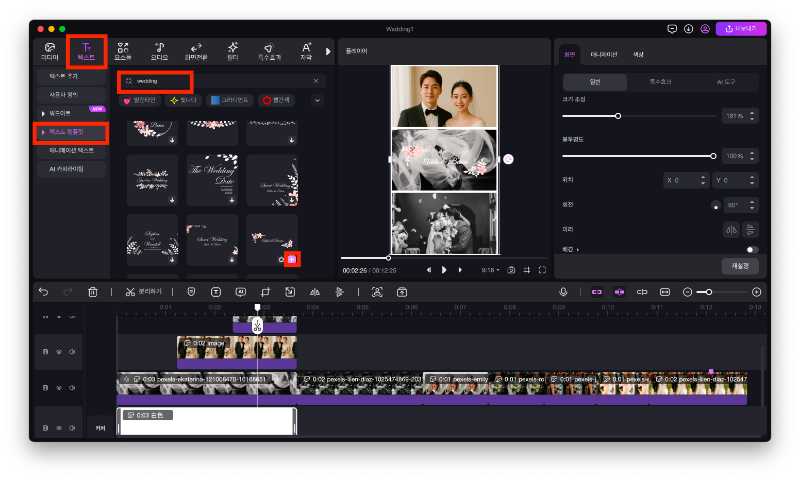
Task: Open the 9:16 aspect ratio dropdown
Action: coord(491,270)
